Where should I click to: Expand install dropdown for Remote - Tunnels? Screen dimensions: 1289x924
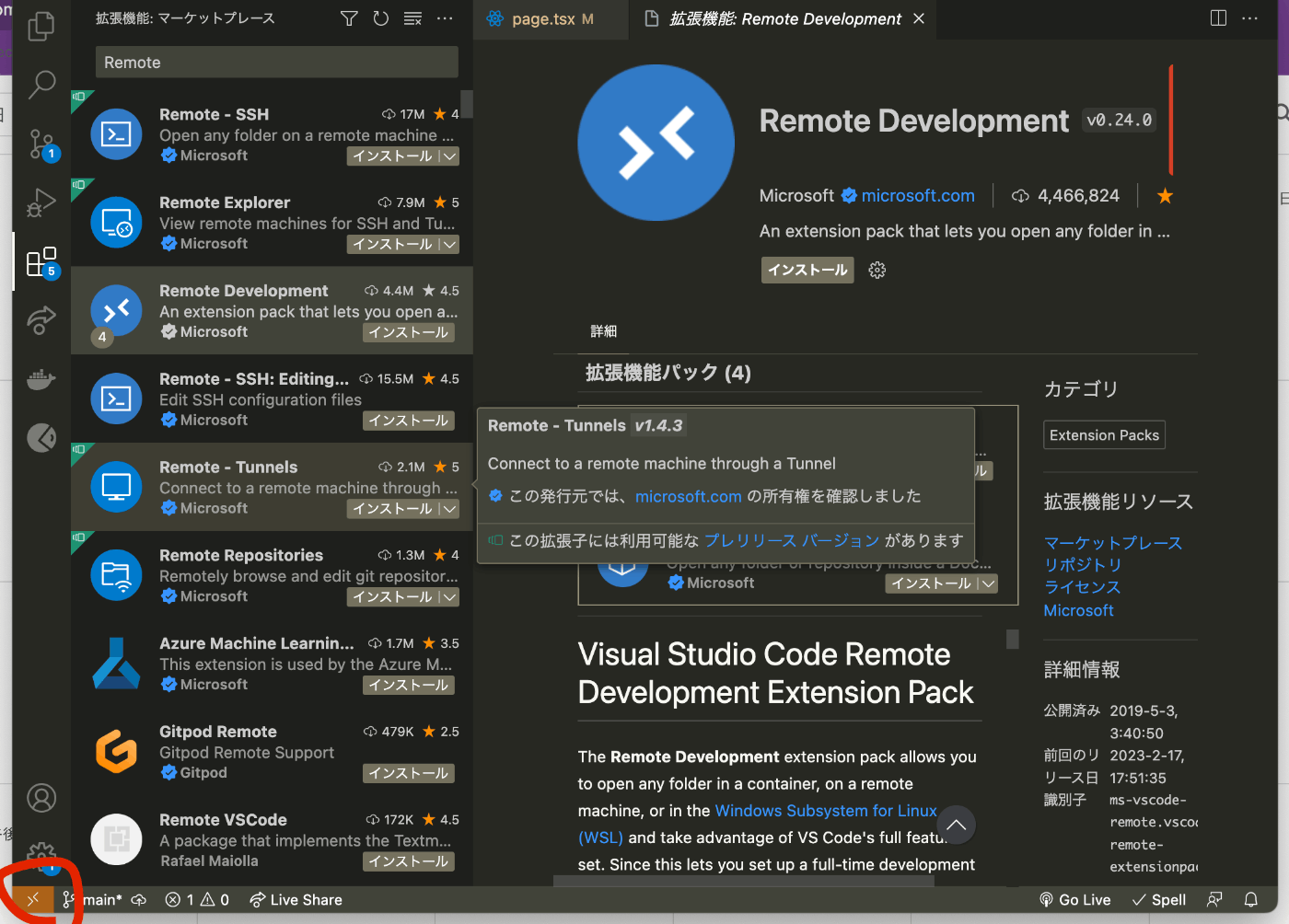(449, 509)
